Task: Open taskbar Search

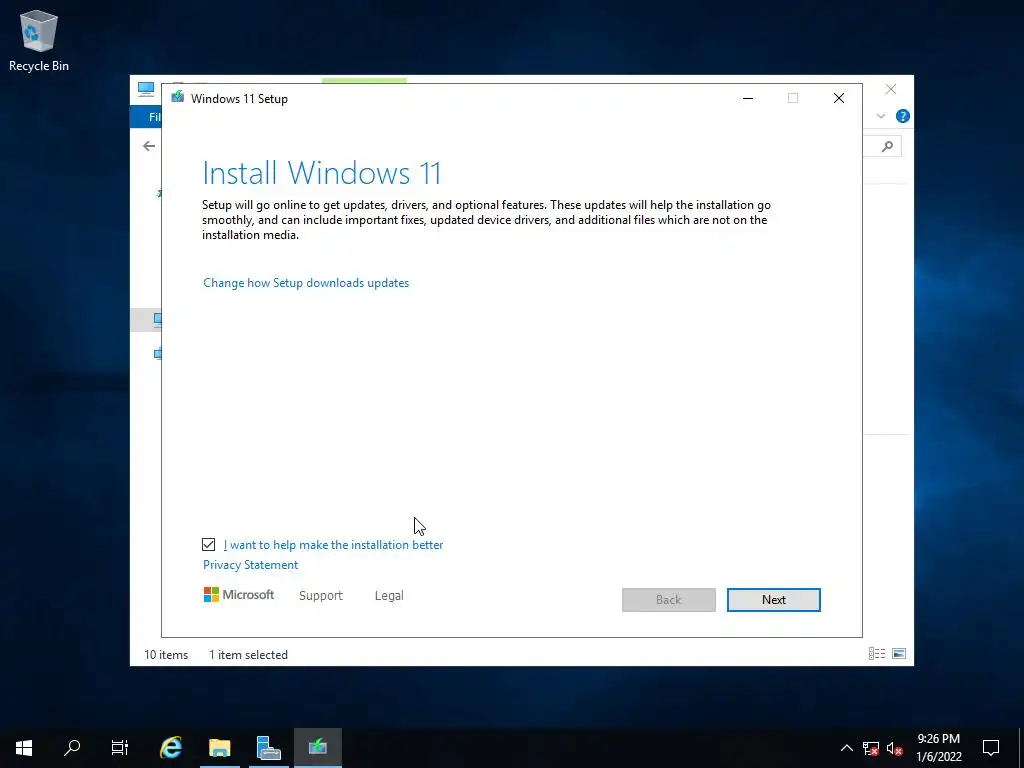Action: 72,748
